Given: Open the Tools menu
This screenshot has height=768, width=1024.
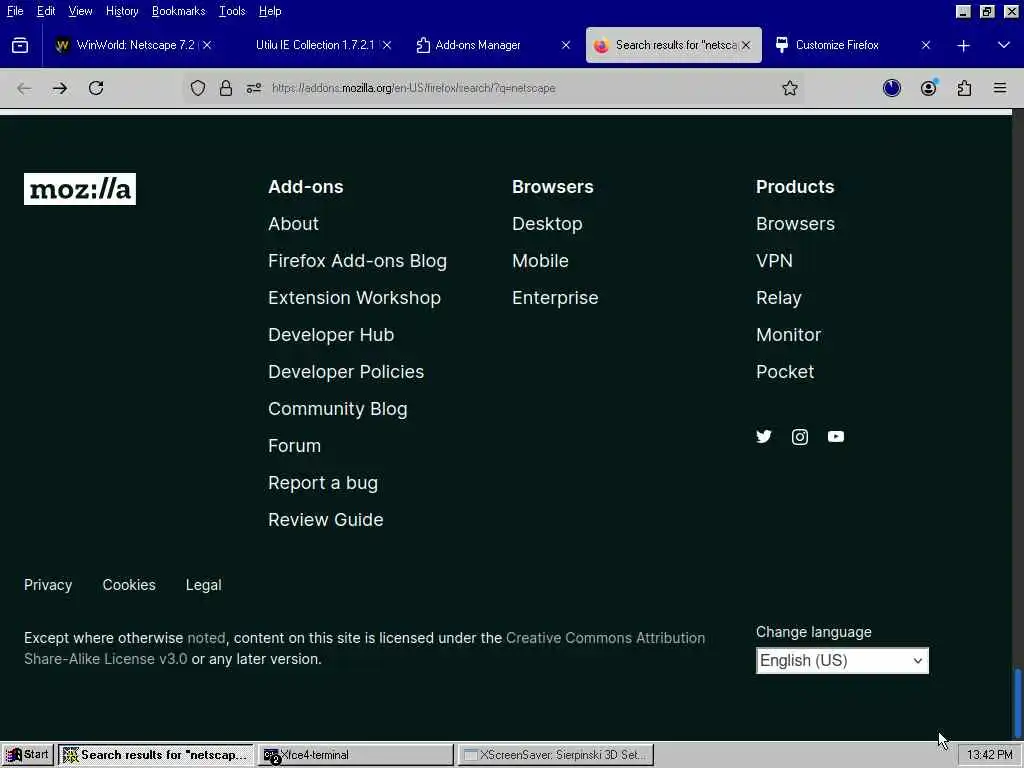Looking at the screenshot, I should [x=232, y=11].
